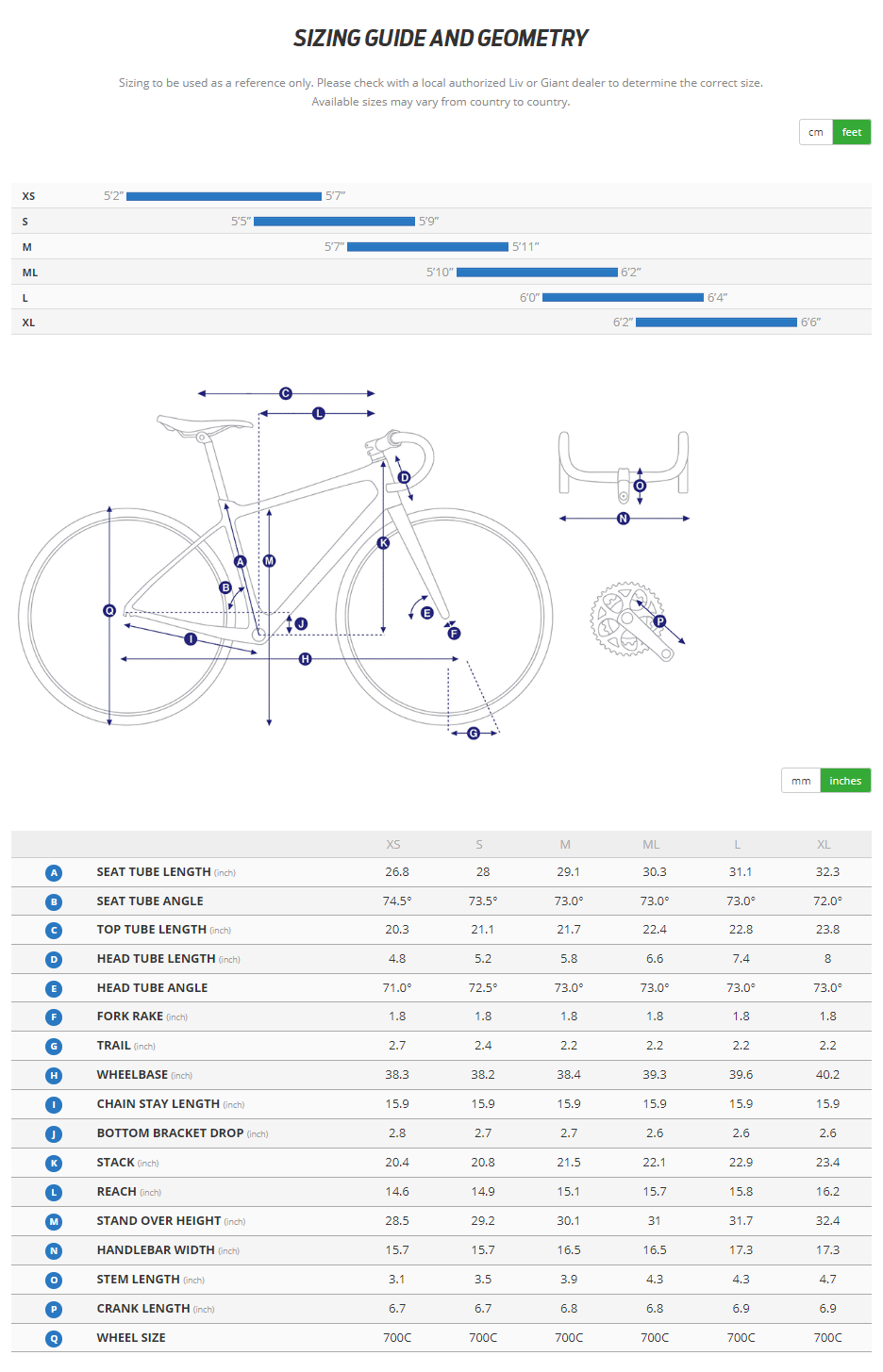The image size is (883, 1372).
Task: Select feet height unit
Action: click(852, 132)
